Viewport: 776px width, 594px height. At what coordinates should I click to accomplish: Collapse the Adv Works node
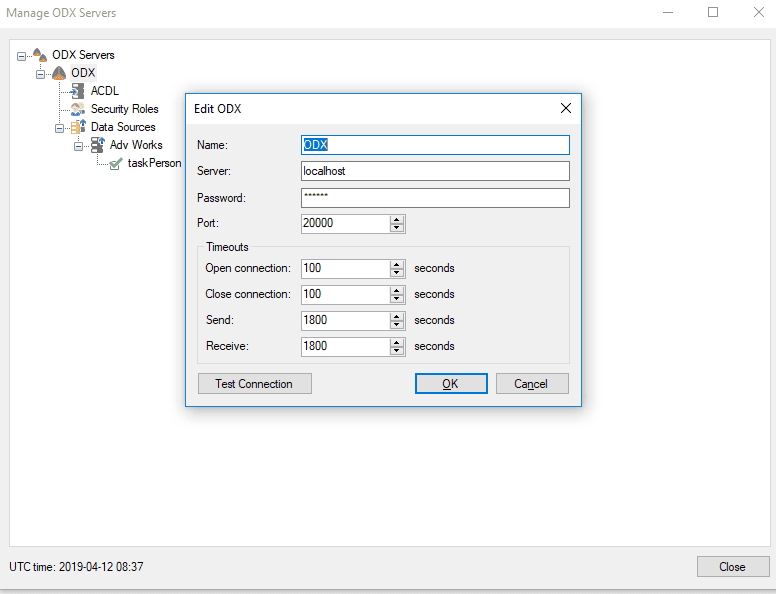click(x=78, y=147)
